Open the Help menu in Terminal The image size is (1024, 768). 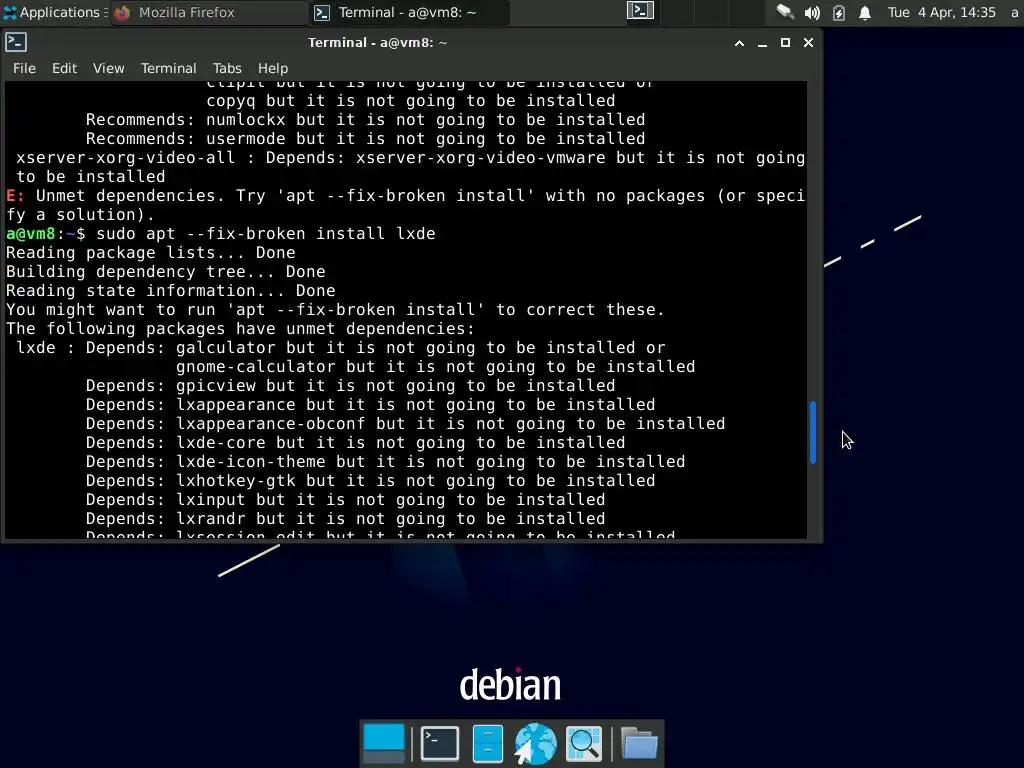(272, 68)
